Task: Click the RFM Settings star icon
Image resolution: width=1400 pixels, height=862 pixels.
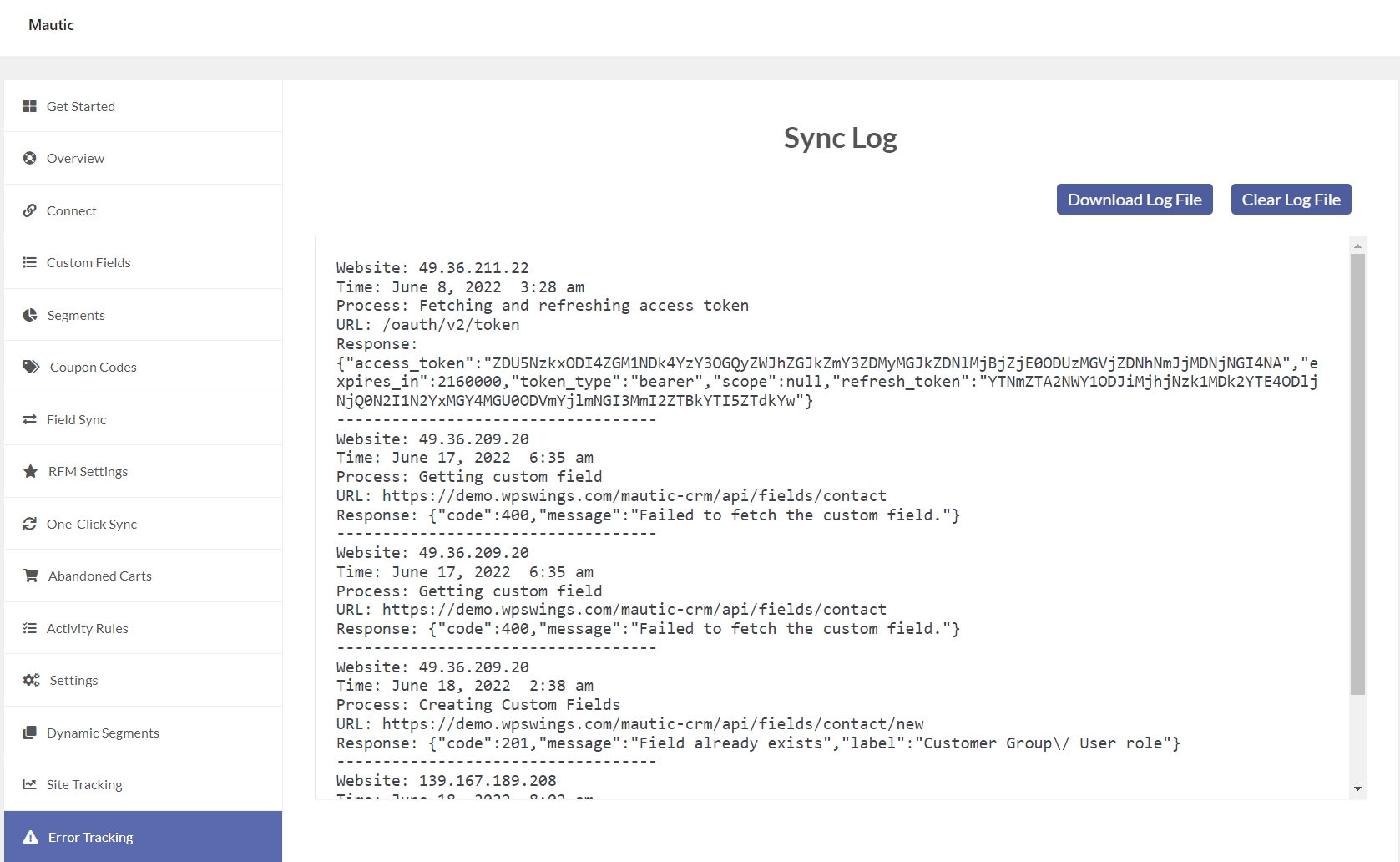Action: click(31, 471)
